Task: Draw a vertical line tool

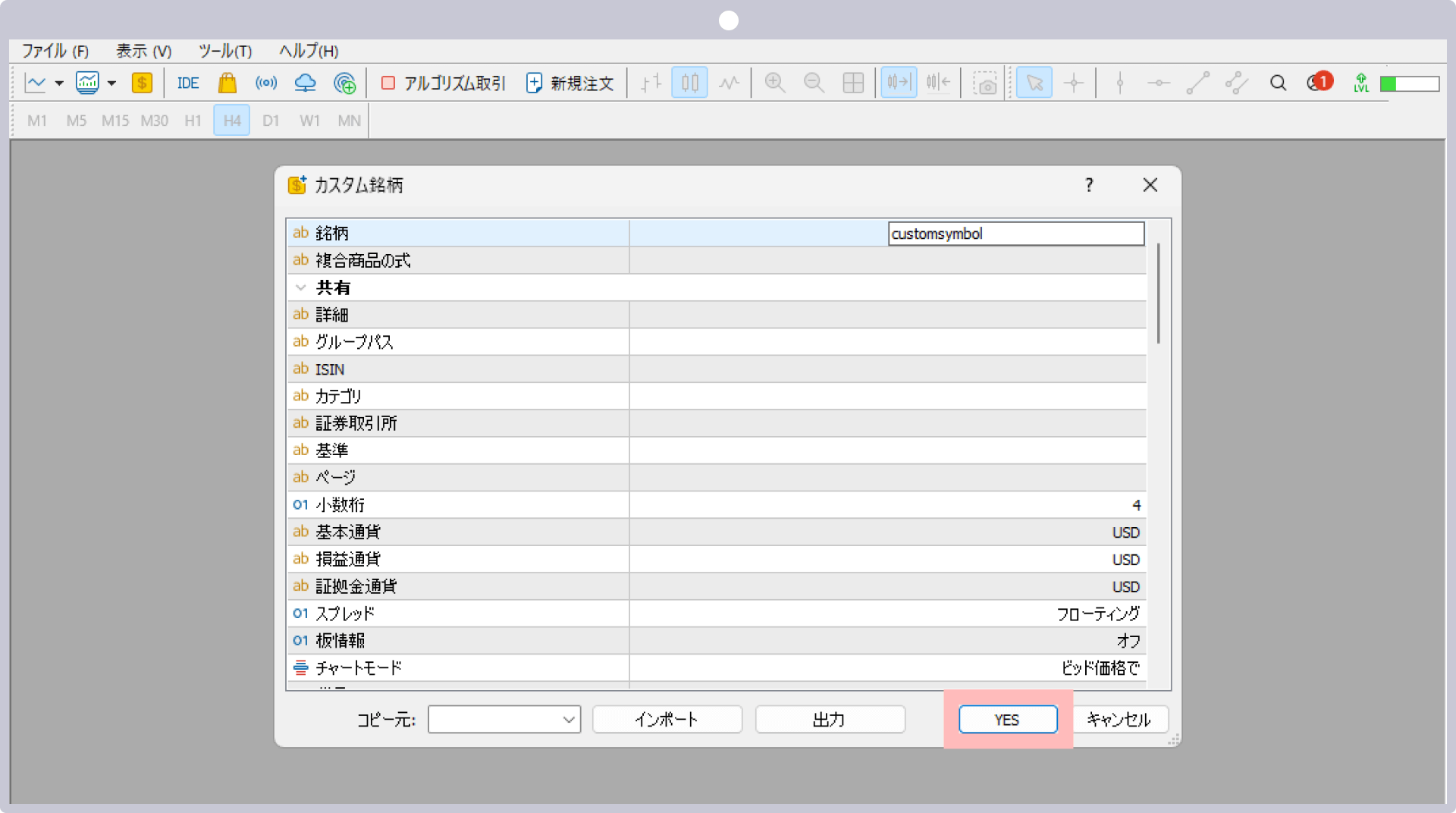Action: pos(1120,83)
